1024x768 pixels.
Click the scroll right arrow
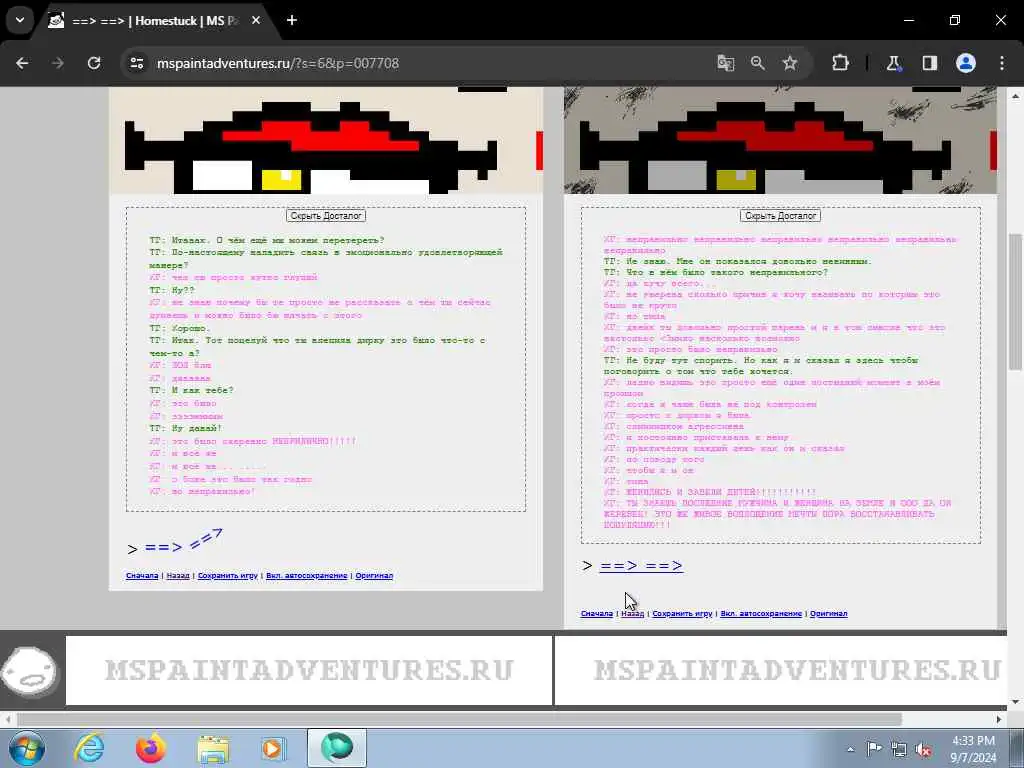click(x=999, y=719)
